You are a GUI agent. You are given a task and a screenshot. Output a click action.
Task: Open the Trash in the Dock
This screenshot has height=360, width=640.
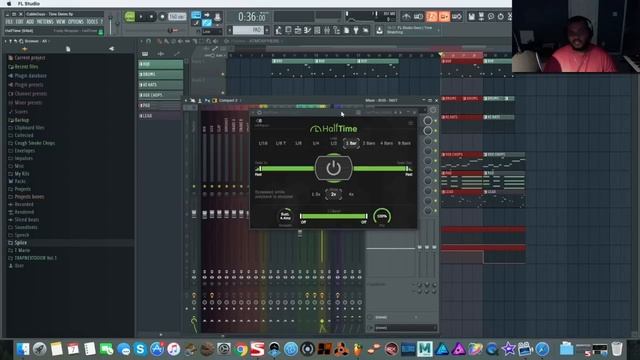[617, 349]
